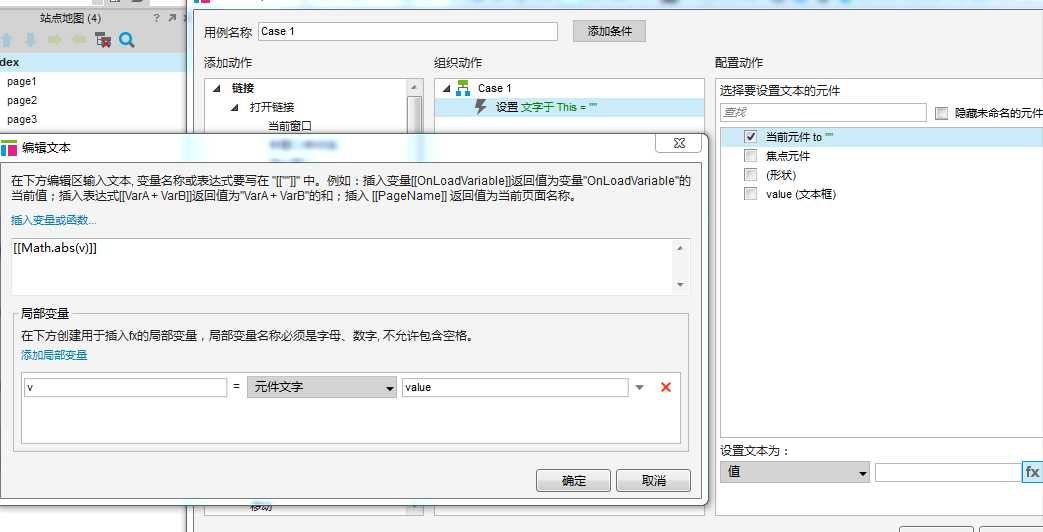Click 取消 button in edit text dialog
The height and width of the screenshot is (532, 1043).
(x=653, y=480)
